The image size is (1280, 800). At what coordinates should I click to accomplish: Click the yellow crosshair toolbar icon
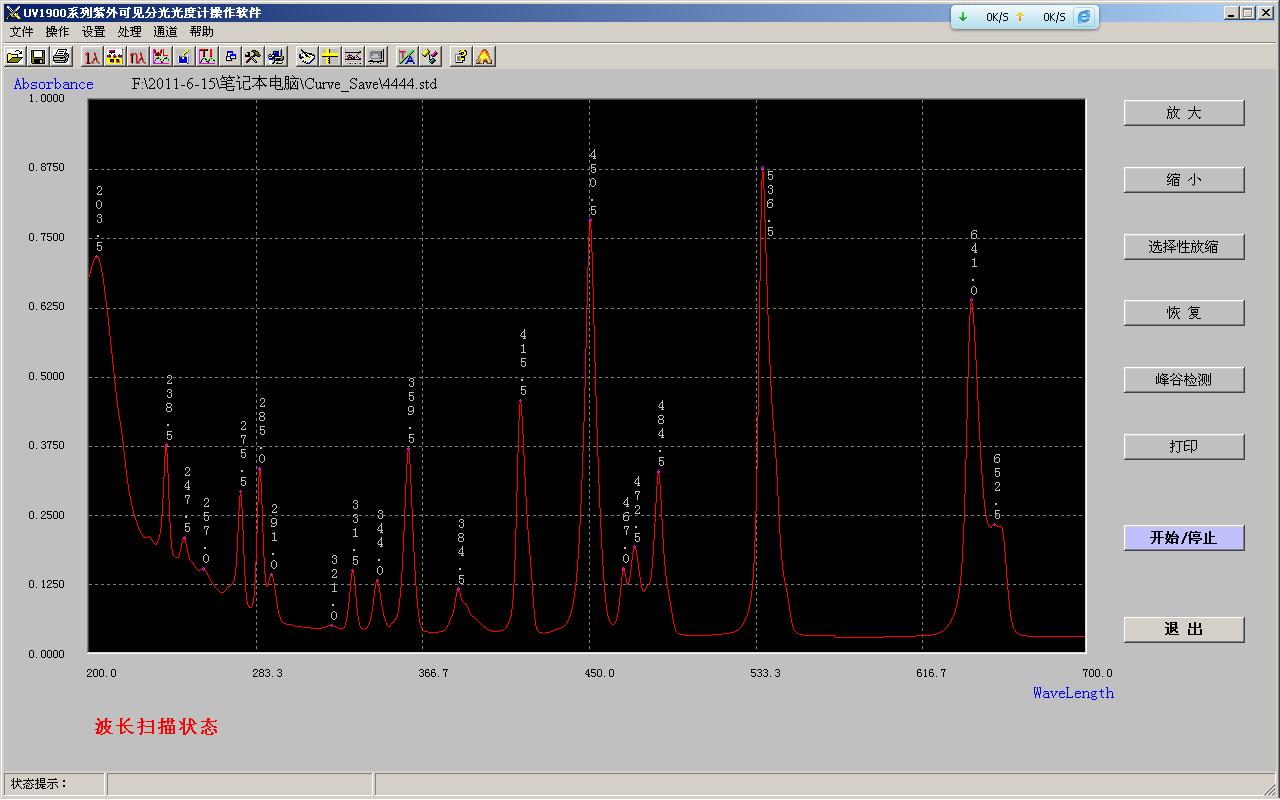click(330, 57)
